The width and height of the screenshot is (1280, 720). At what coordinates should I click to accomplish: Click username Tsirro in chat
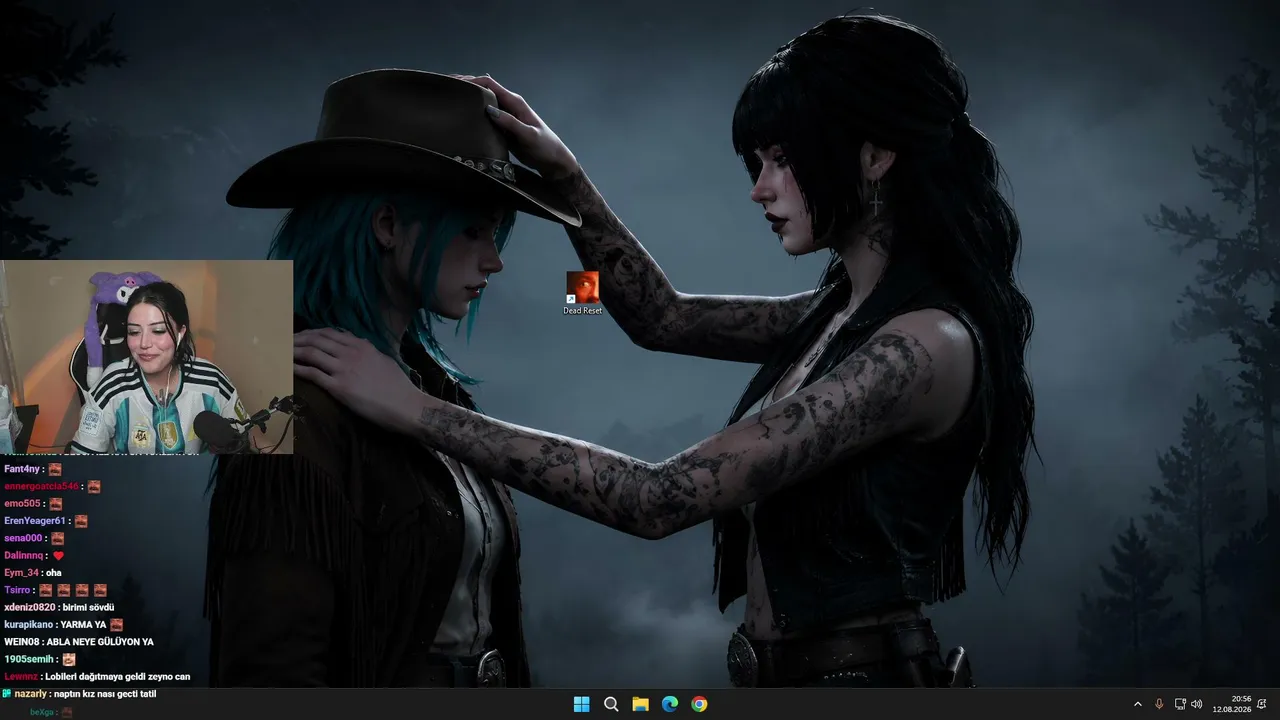(17, 590)
